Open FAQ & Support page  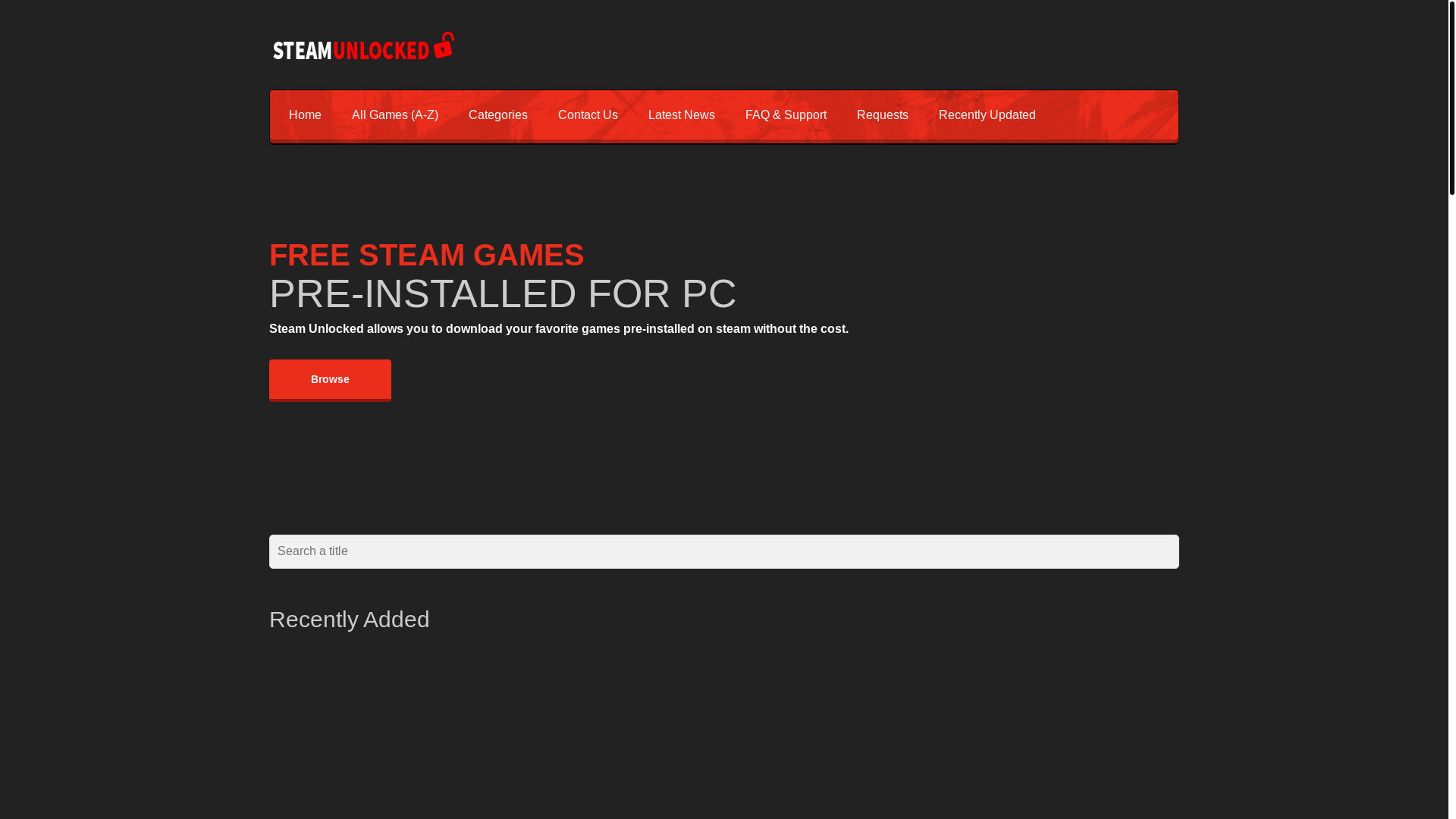point(786,115)
